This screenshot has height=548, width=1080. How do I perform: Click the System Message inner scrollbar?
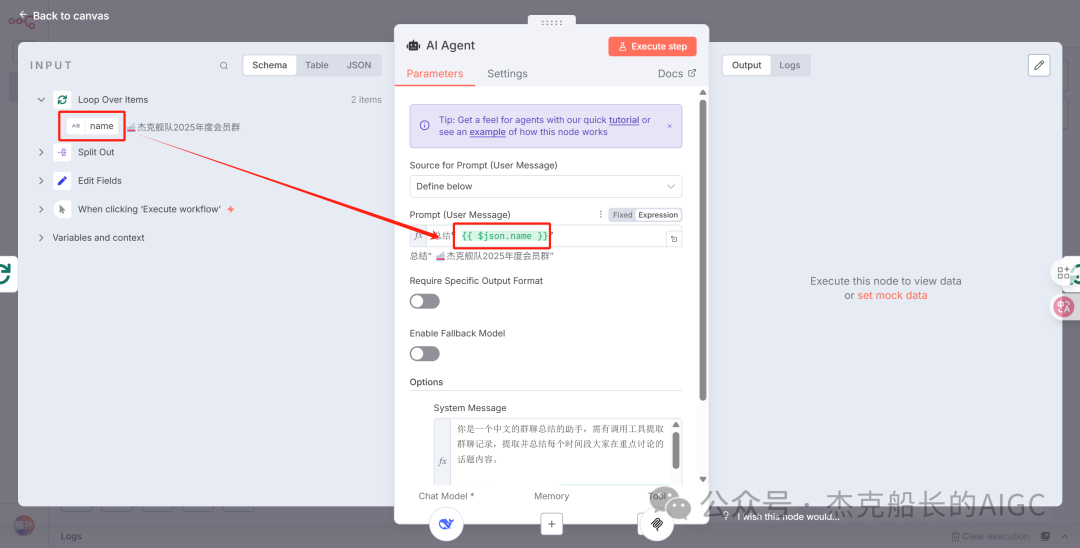coord(676,450)
